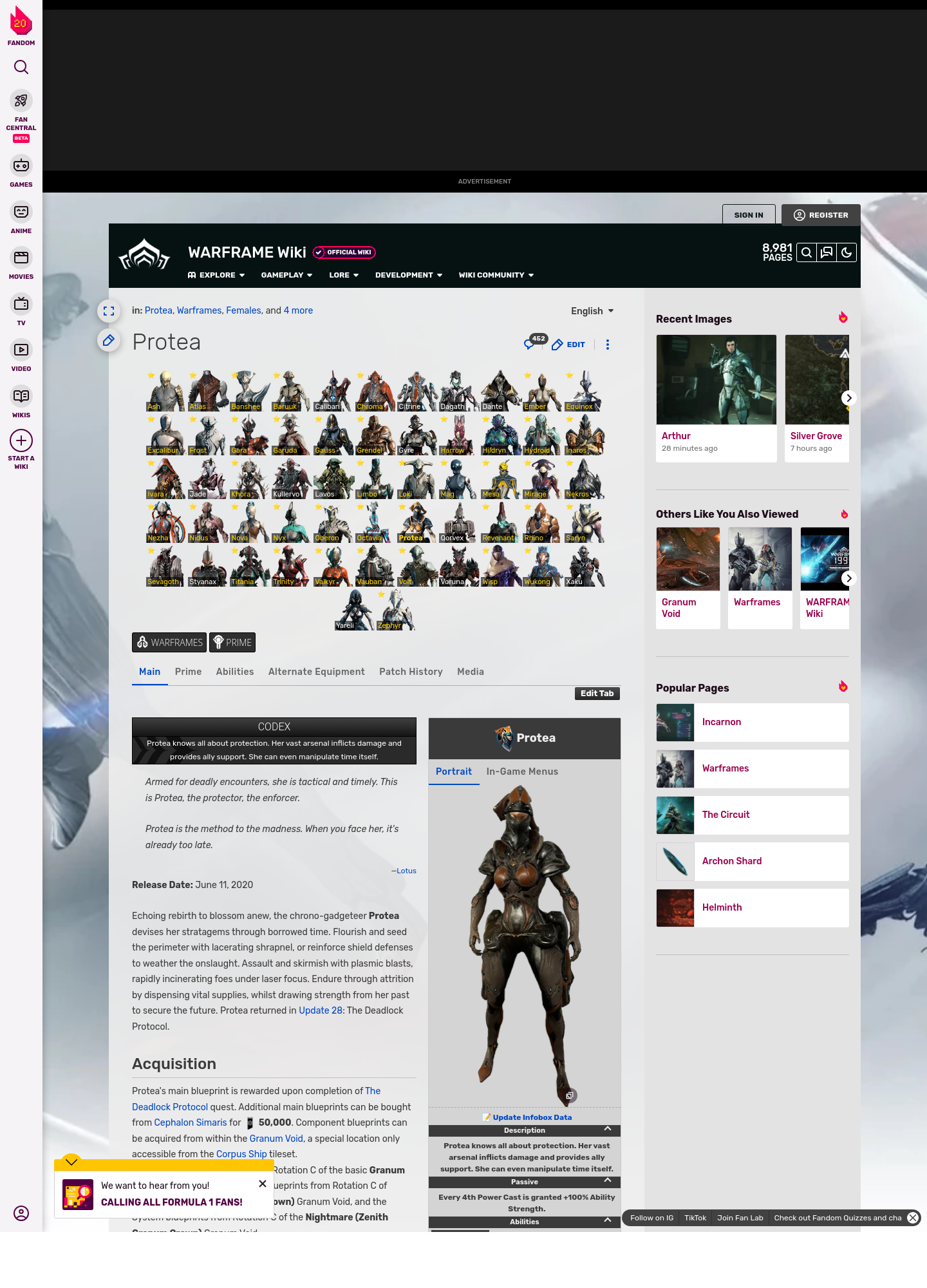Open the Incarnon popular page
Screen dimensions: 927x1288
point(753,723)
